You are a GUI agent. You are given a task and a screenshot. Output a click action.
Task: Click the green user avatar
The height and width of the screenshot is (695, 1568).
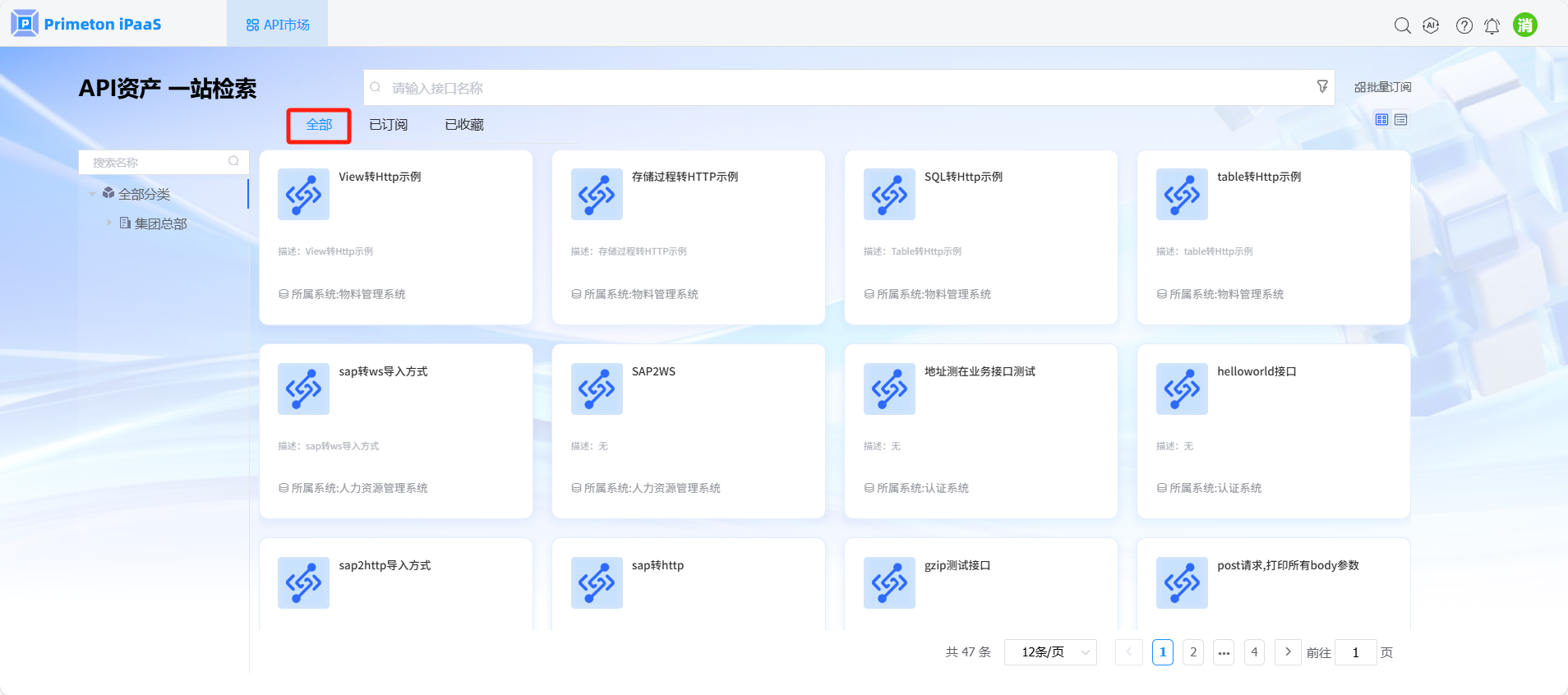(1524, 25)
